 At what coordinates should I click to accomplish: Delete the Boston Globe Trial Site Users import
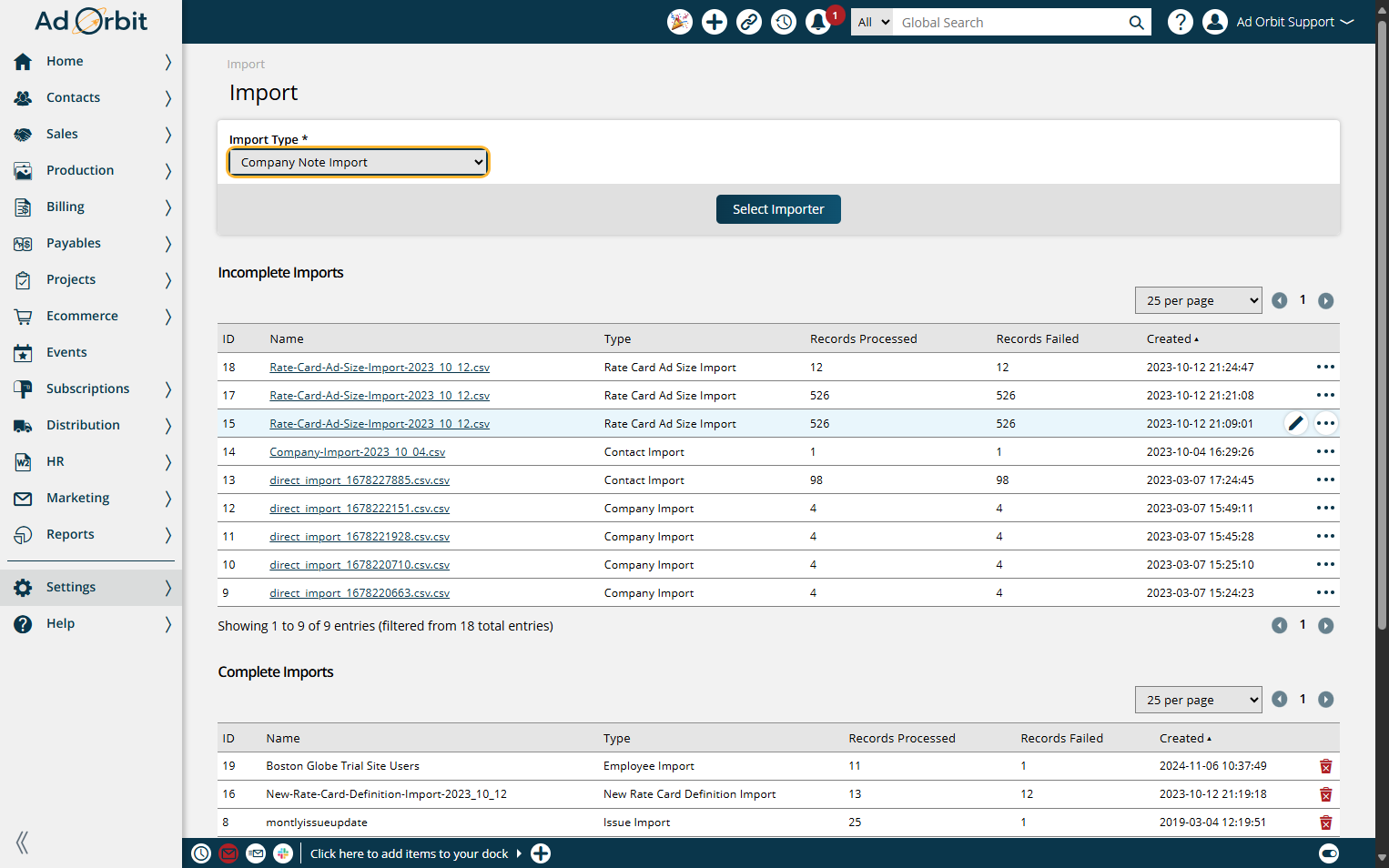pyautogui.click(x=1326, y=766)
